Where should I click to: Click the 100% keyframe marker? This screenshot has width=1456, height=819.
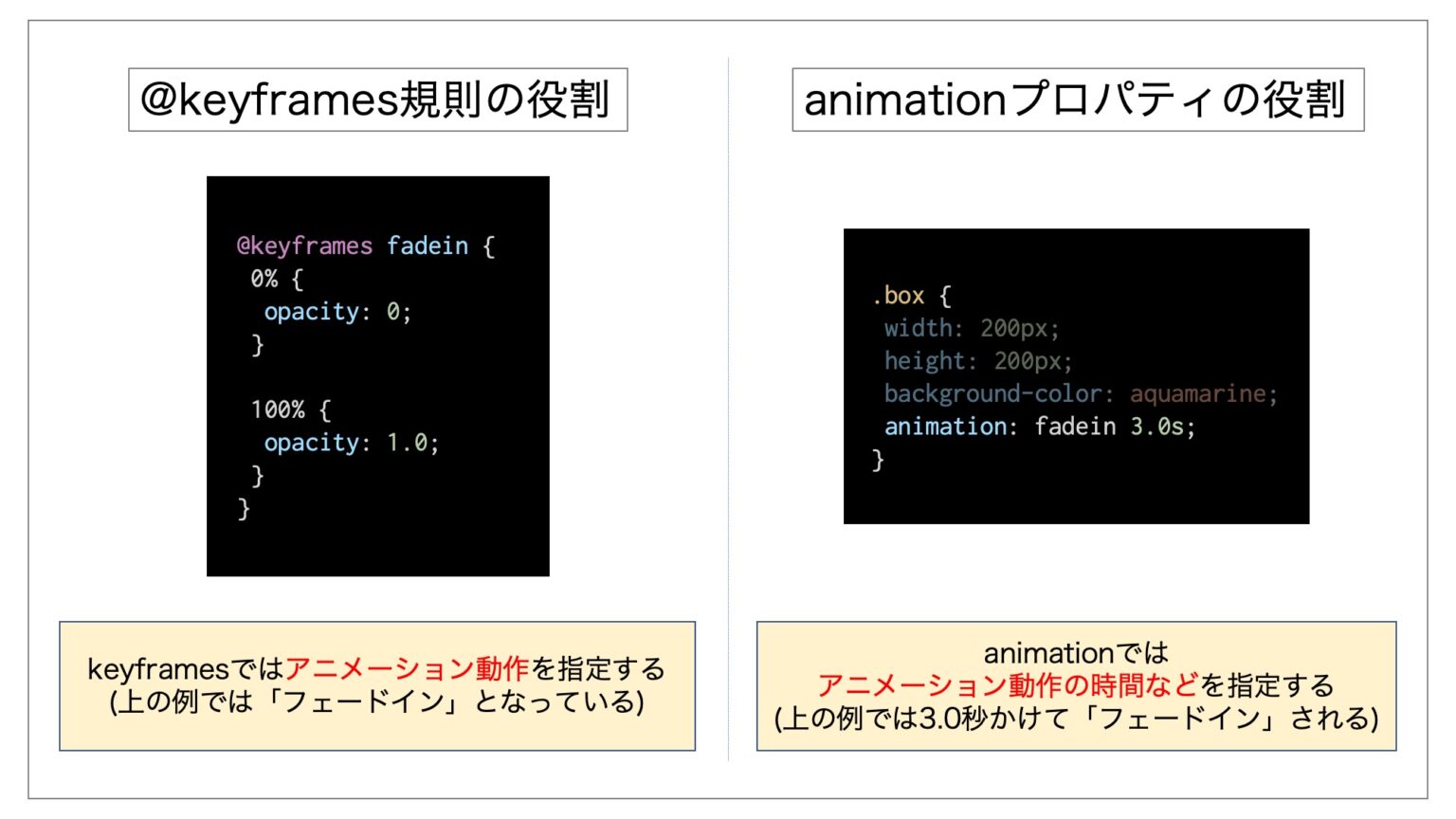[x=279, y=409]
